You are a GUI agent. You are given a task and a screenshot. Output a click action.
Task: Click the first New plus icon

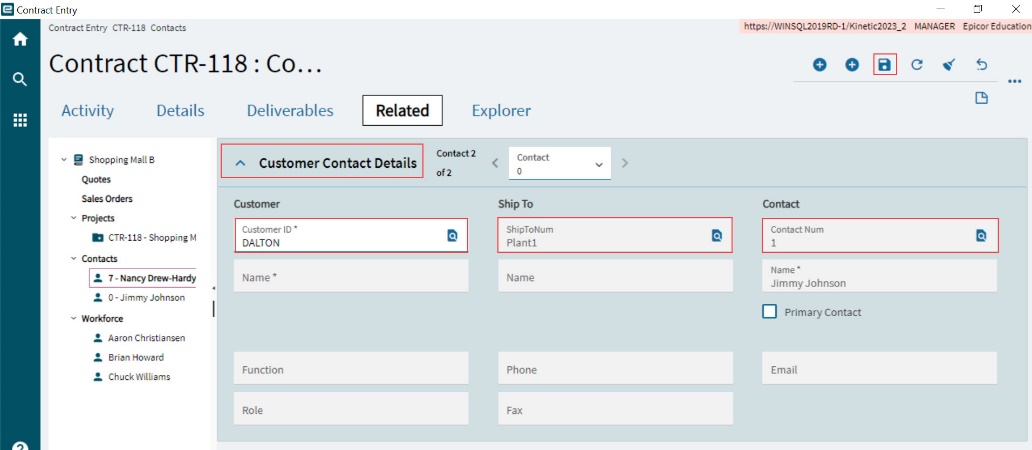pos(819,64)
